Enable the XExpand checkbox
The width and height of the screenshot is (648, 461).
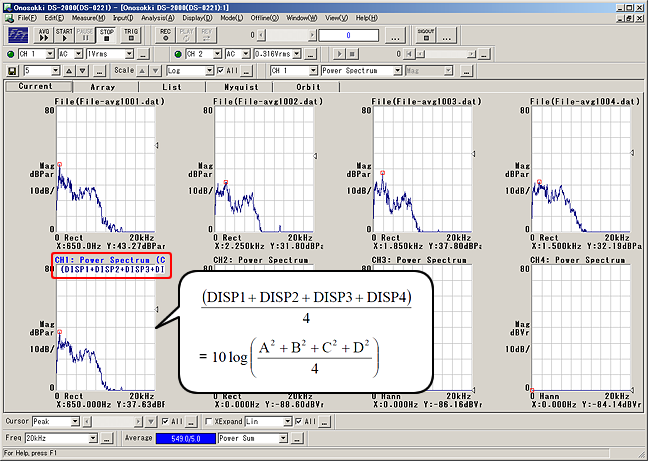209,421
